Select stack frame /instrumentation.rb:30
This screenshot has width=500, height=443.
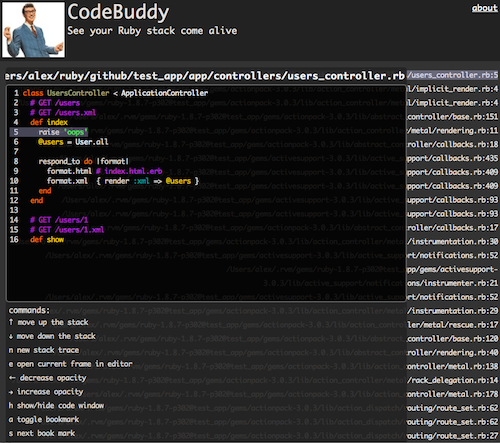coord(453,241)
